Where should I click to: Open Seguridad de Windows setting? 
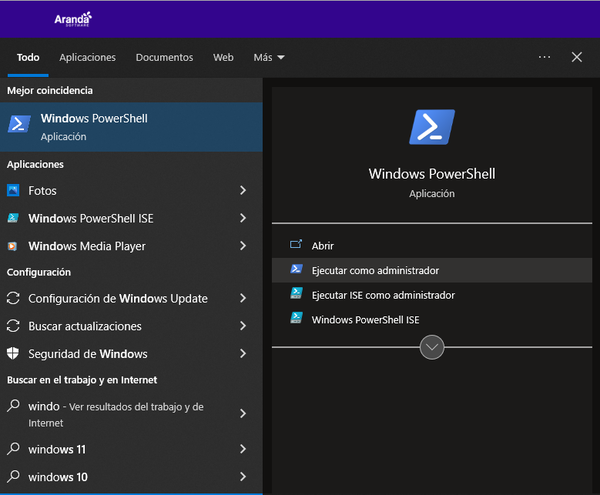[131, 353]
